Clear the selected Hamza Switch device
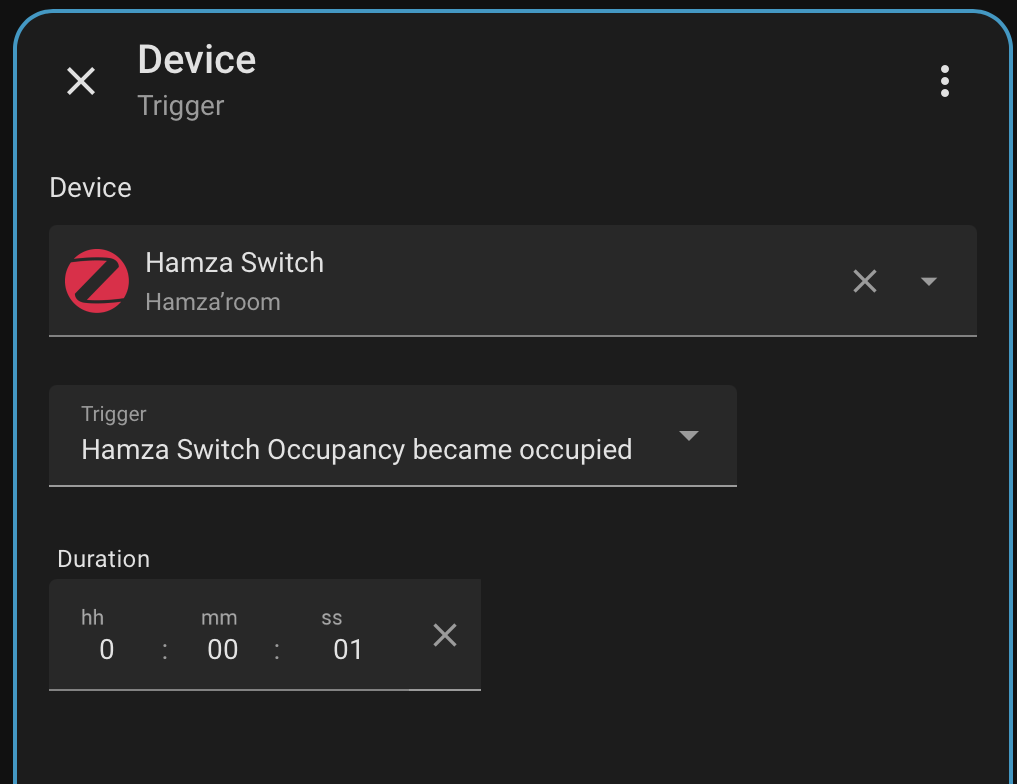 tap(864, 282)
